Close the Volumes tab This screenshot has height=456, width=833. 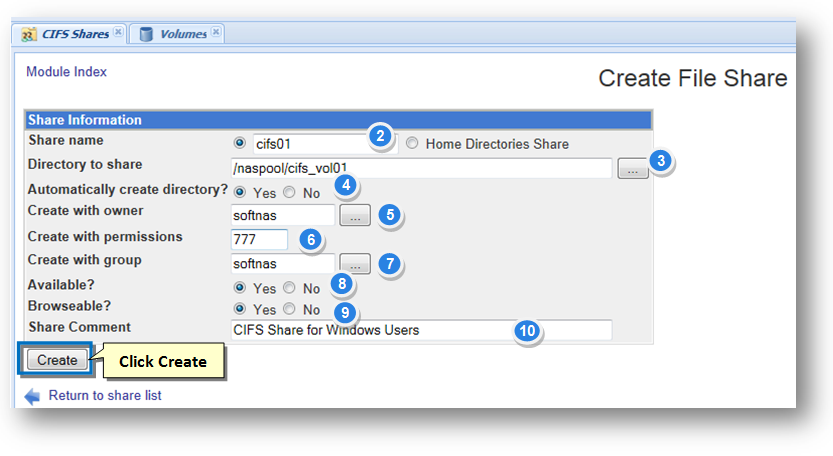(215, 32)
